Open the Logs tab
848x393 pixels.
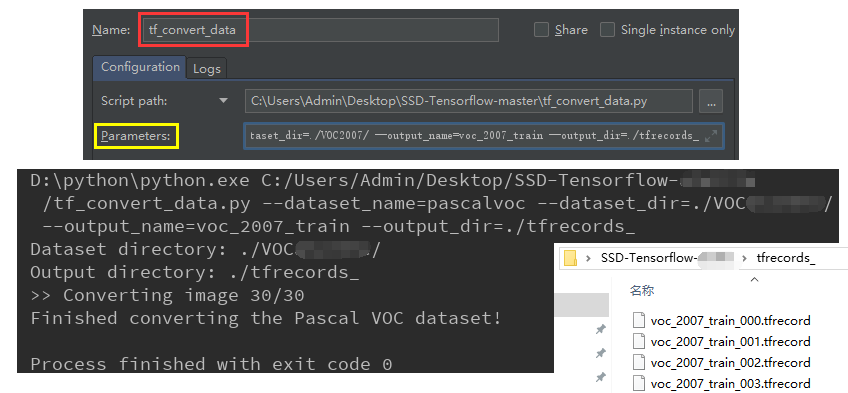coord(207,69)
